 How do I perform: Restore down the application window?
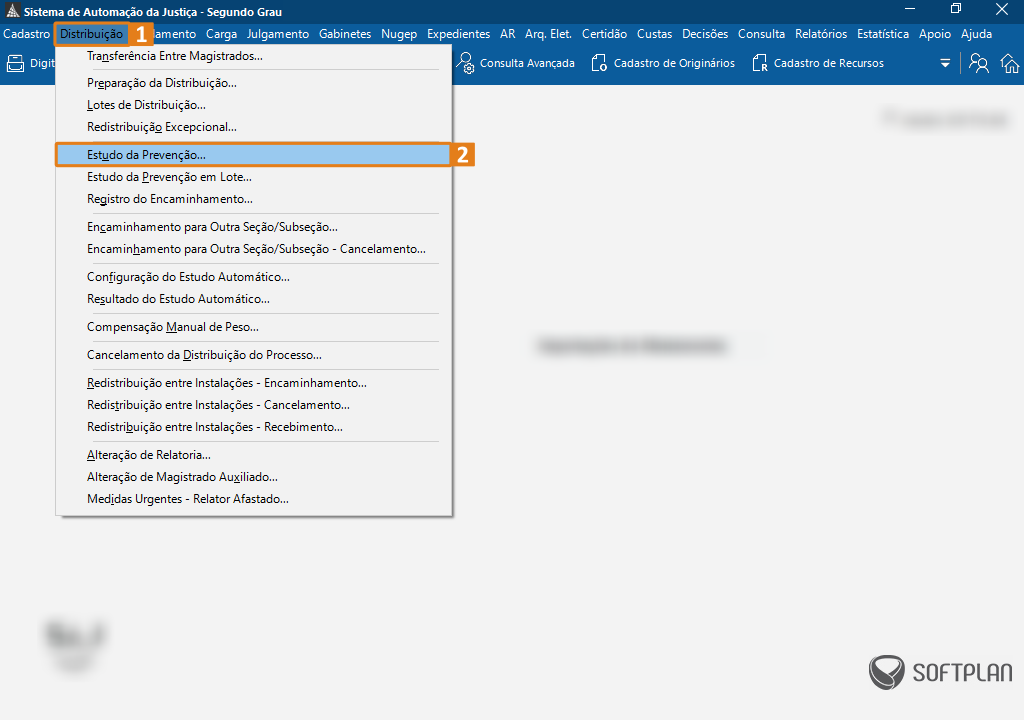click(956, 8)
